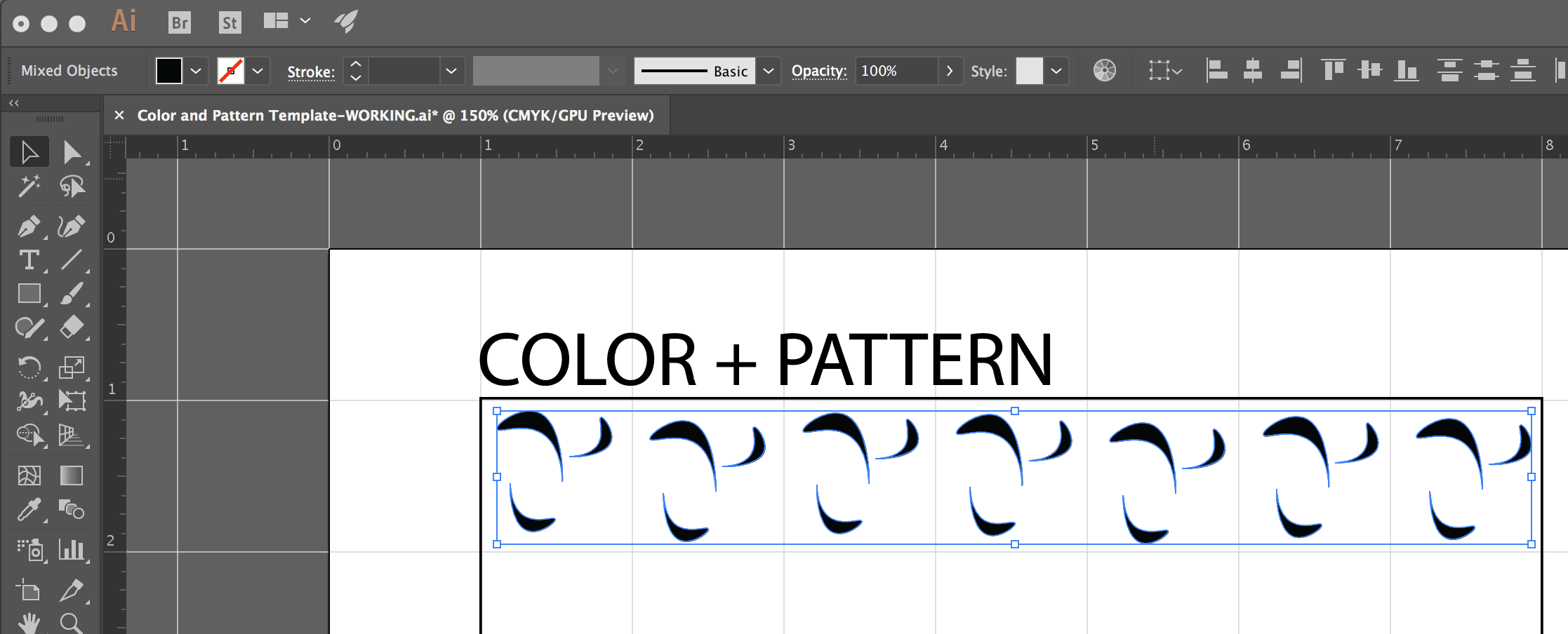This screenshot has height=634, width=1568.
Task: Click the Stroke panel link
Action: pos(311,72)
